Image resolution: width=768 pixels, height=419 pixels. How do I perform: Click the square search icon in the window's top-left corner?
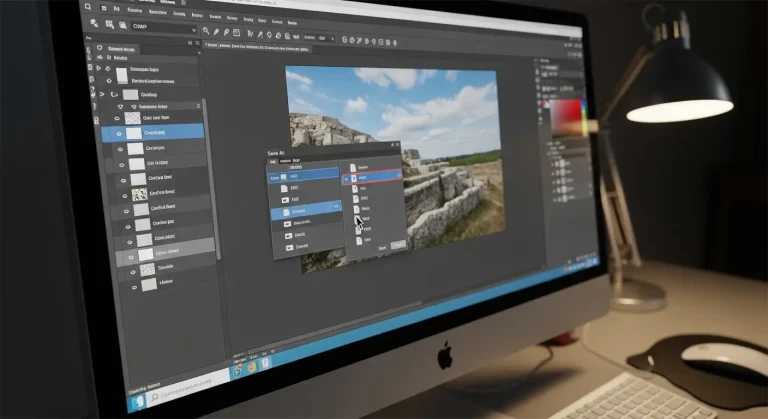click(x=88, y=6)
